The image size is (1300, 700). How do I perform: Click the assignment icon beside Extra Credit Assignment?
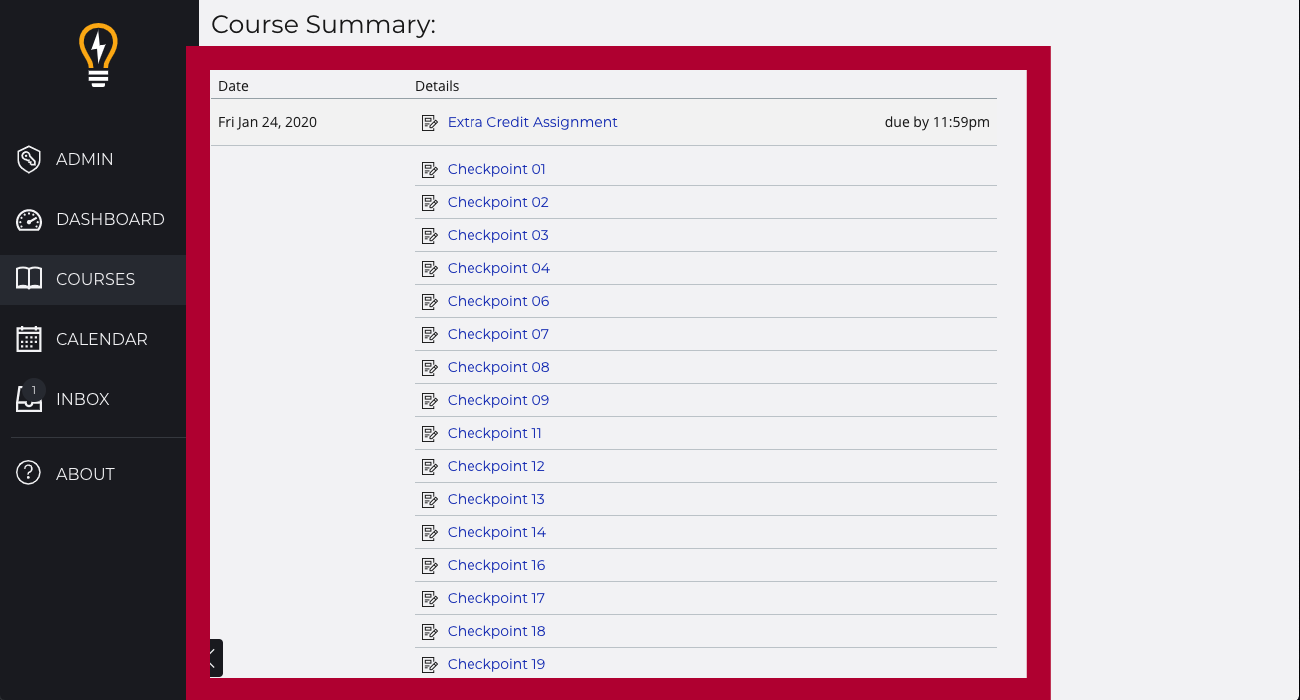430,123
